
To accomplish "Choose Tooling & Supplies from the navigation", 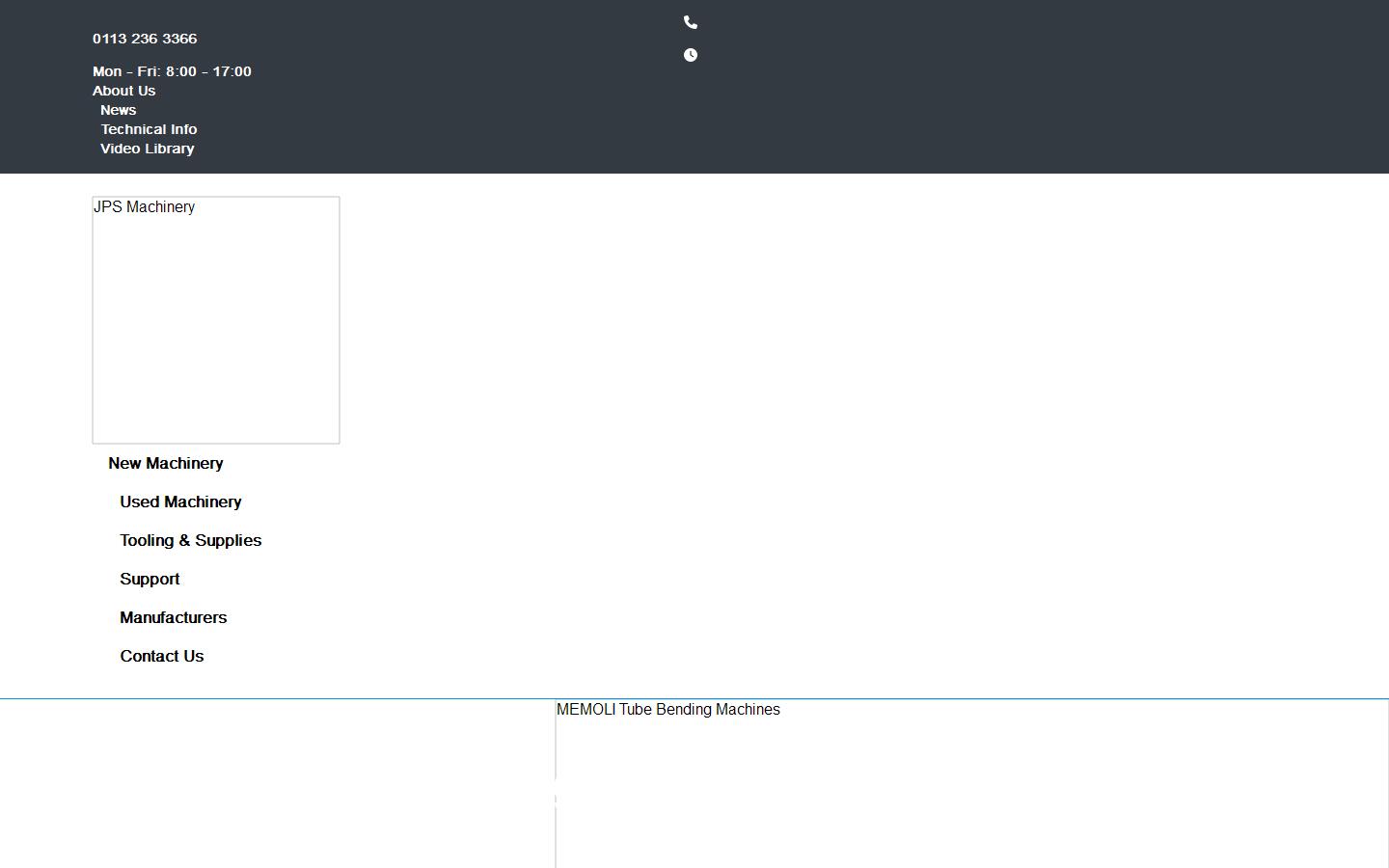I will 190,540.
